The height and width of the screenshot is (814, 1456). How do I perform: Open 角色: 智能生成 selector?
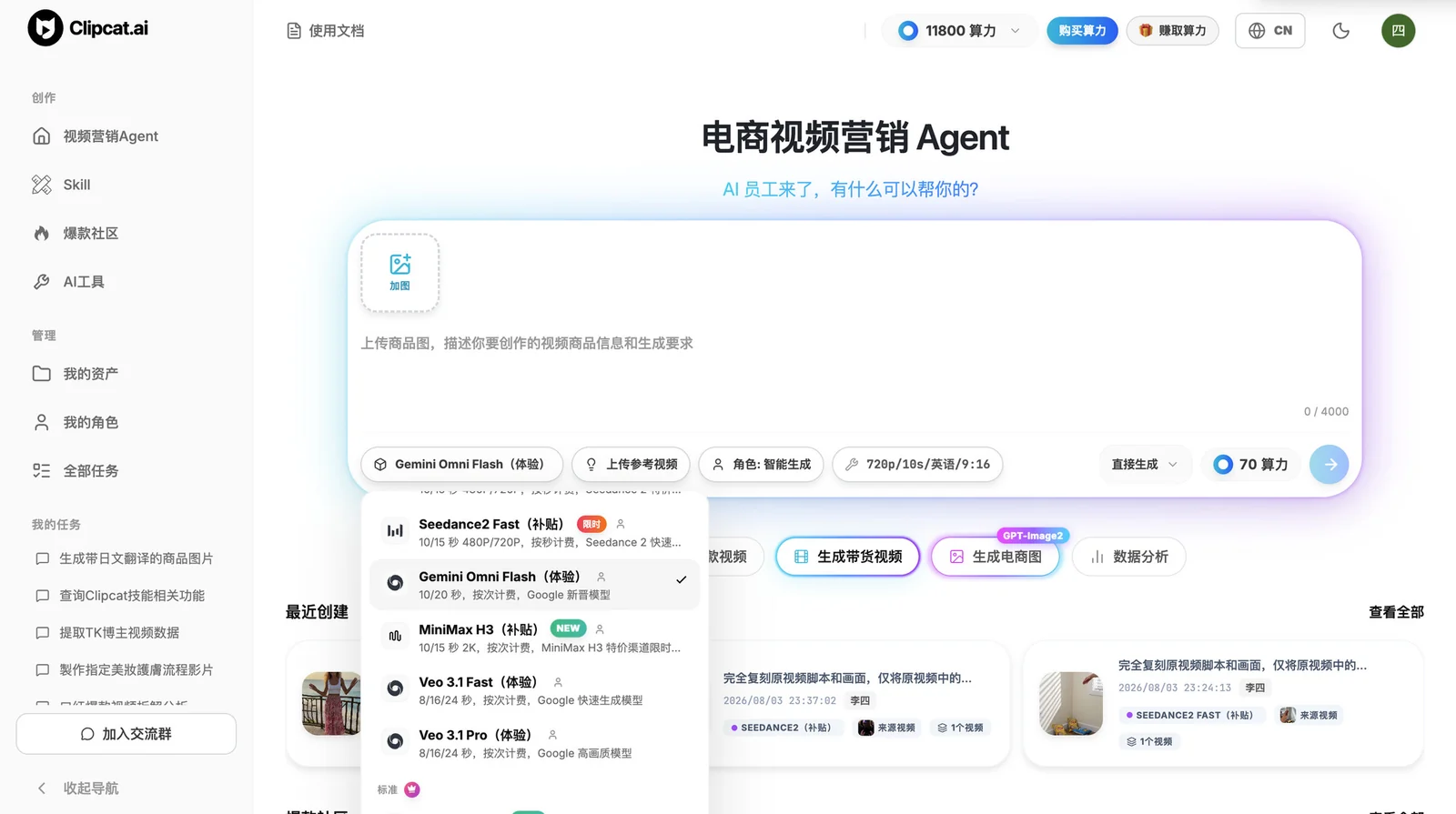[762, 465]
